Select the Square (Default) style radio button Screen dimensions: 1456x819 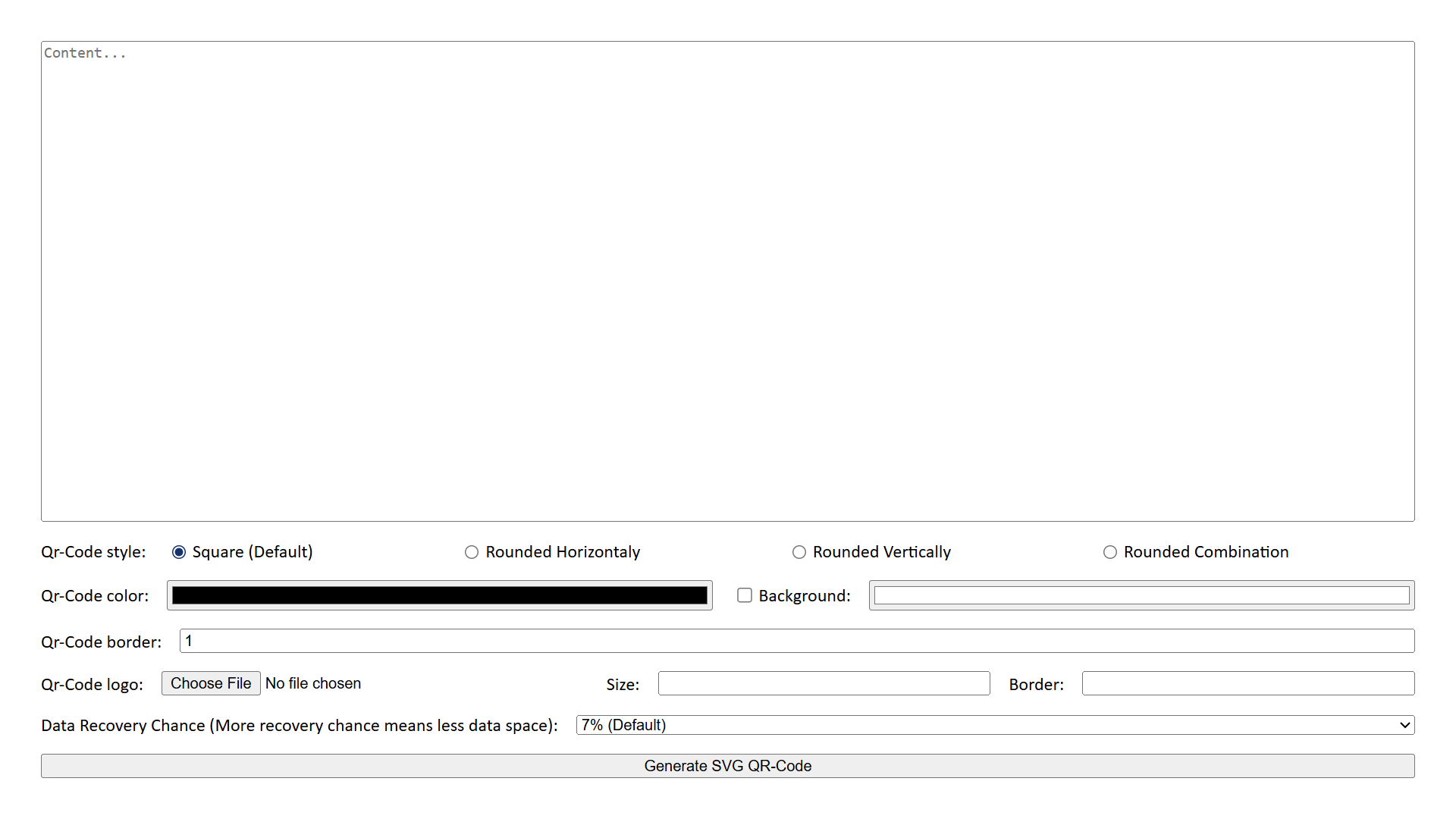coord(179,552)
